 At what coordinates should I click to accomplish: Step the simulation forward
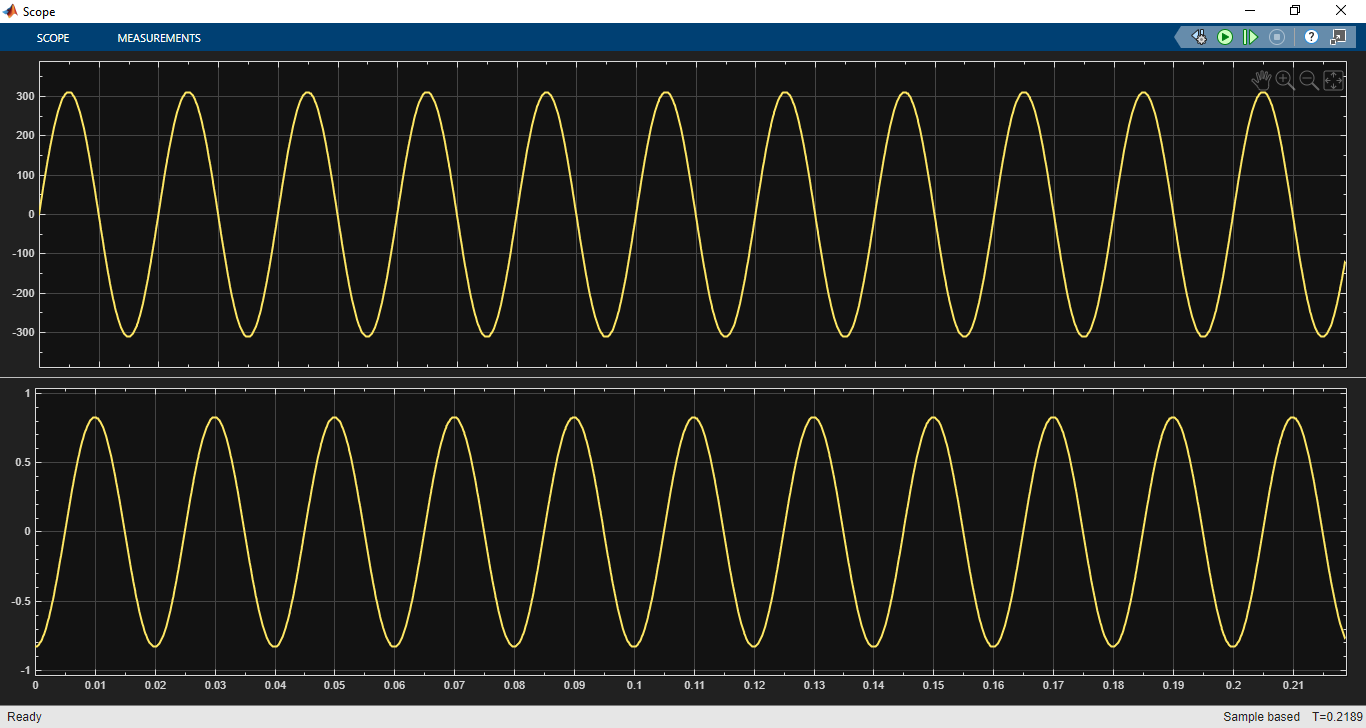click(x=1250, y=37)
